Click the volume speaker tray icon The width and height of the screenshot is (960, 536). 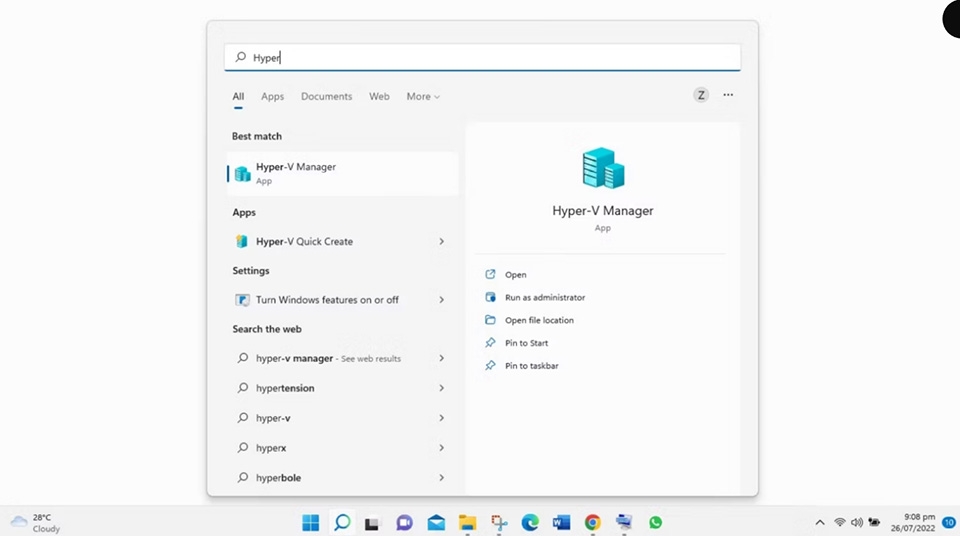857,523
